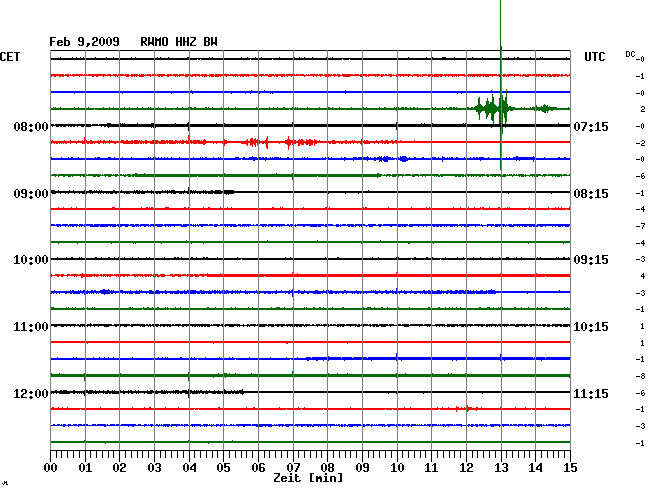Click minute tick label 01
The width and height of the screenshot is (650, 494).
[x=85, y=468]
